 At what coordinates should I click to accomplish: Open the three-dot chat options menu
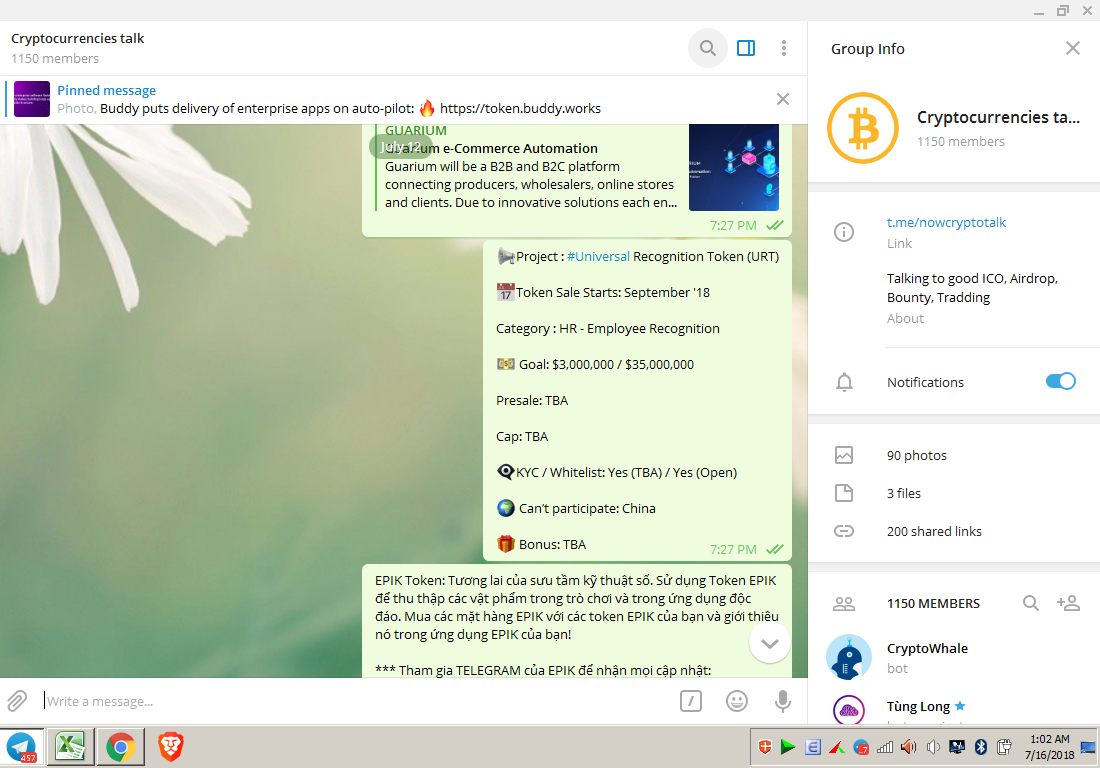pyautogui.click(x=784, y=48)
